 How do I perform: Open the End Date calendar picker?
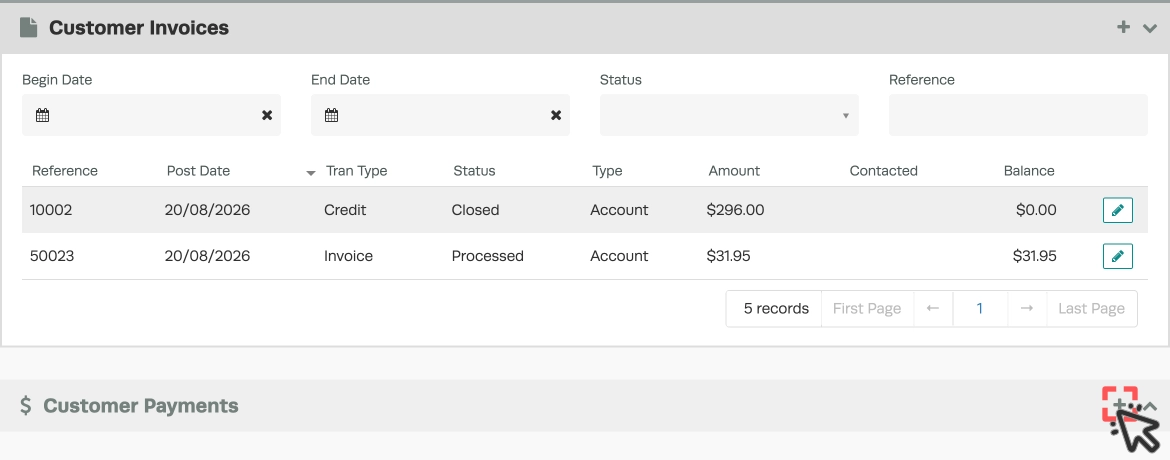331,115
